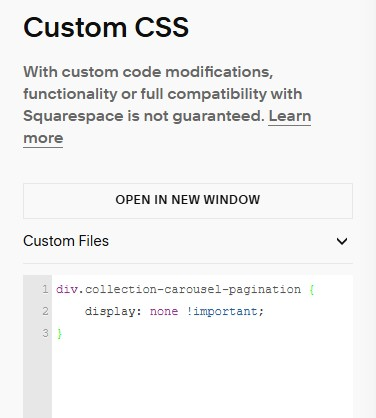Click the opening curly brace on line 1
This screenshot has height=418, width=376.
[x=312, y=289]
